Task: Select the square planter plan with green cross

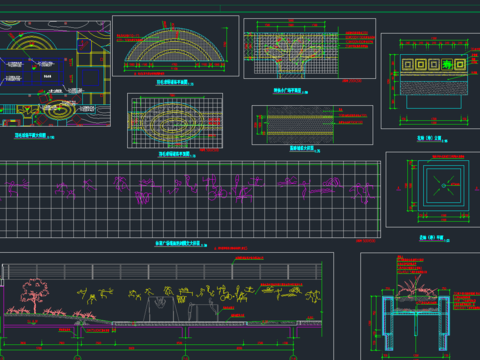Action: point(443,186)
